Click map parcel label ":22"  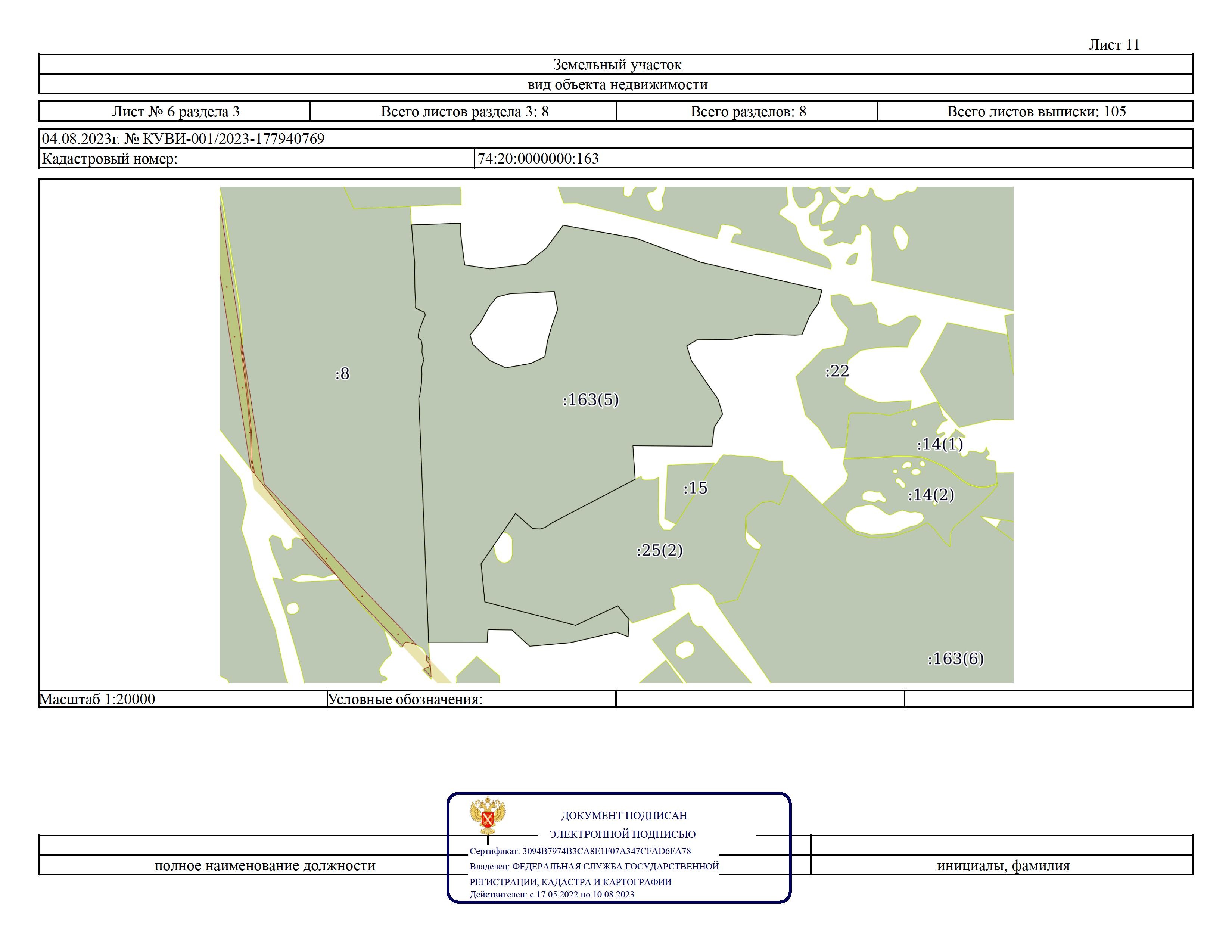coord(837,371)
